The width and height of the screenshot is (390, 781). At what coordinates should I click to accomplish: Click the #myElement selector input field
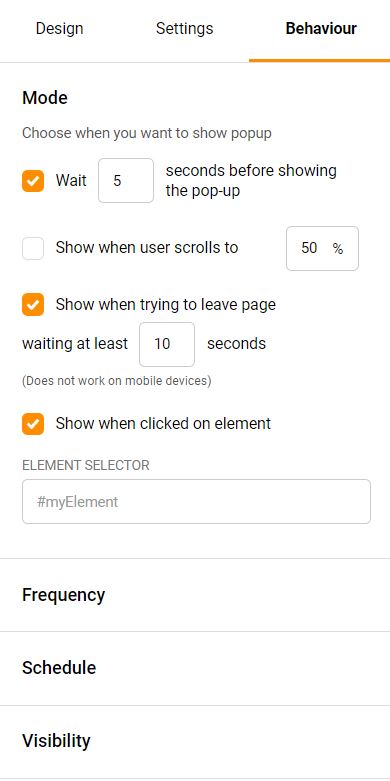click(x=196, y=502)
